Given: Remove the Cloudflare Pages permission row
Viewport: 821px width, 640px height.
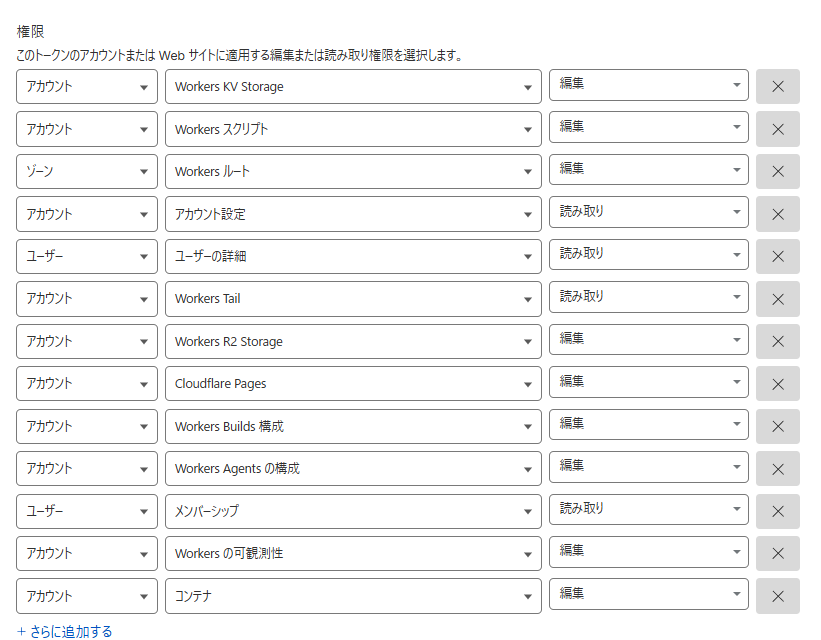Looking at the screenshot, I should coord(777,382).
